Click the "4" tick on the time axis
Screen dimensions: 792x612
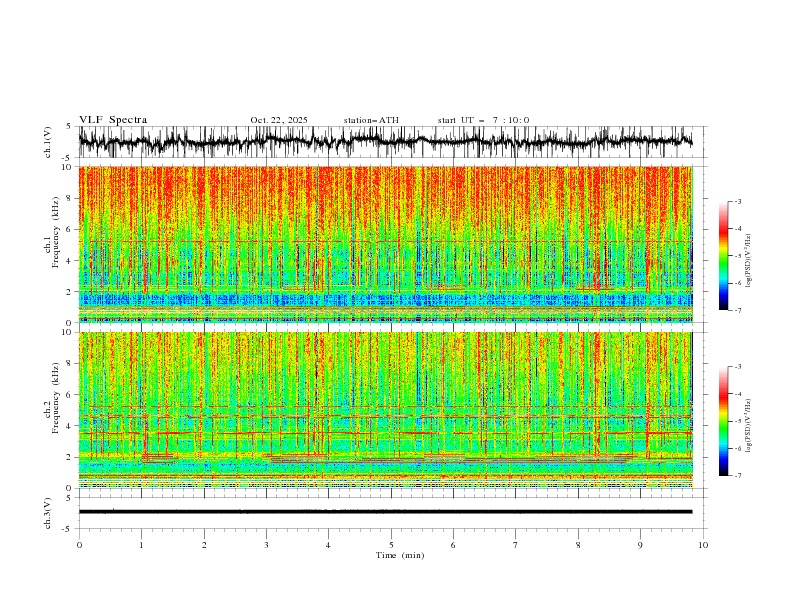[x=328, y=545]
